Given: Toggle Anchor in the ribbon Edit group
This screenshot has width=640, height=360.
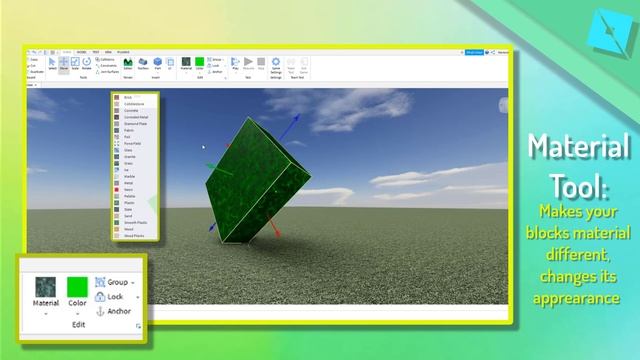Looking at the screenshot, I should pos(215,72).
